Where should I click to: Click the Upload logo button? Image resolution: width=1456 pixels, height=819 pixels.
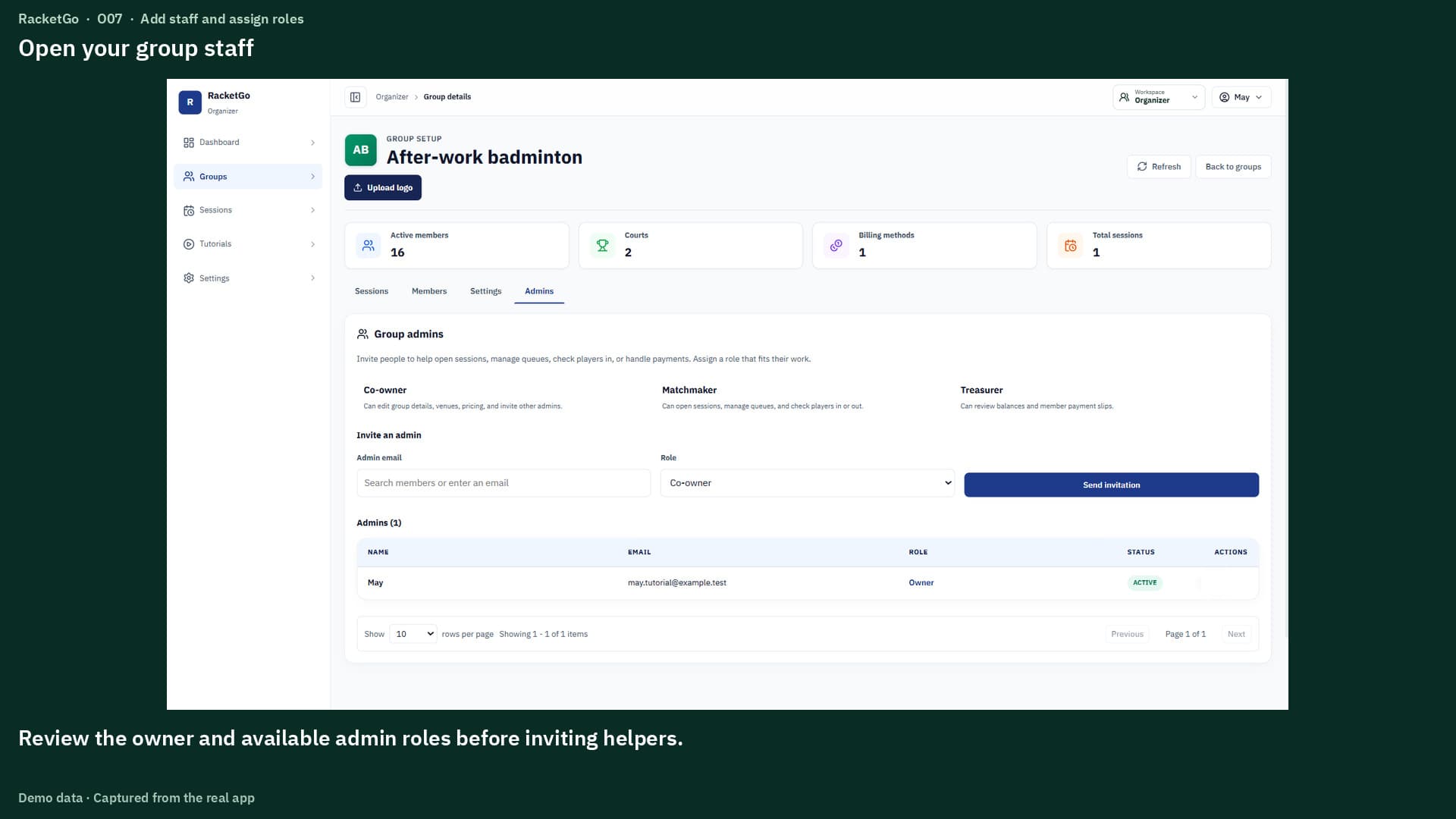383,188
